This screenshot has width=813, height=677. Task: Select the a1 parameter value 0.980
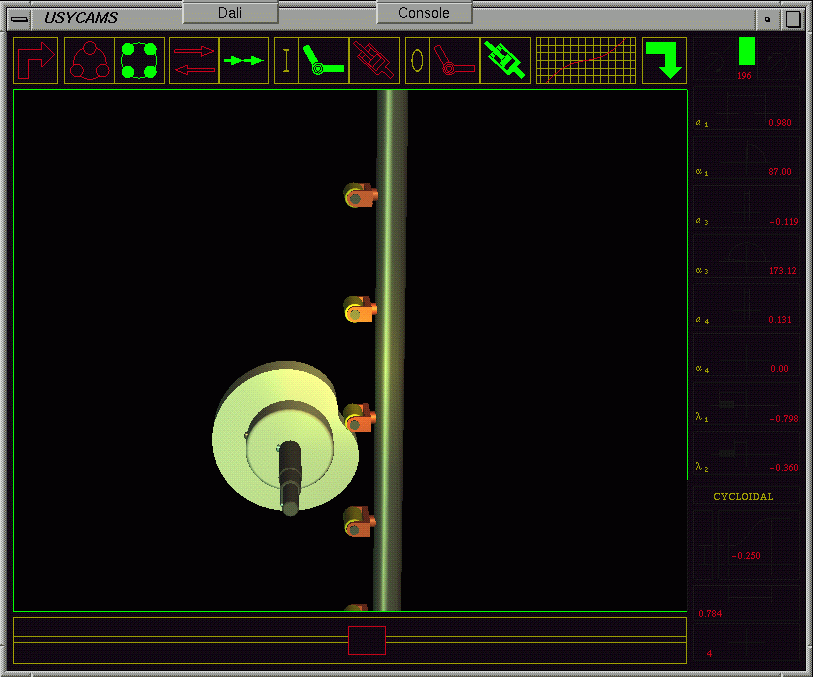click(779, 123)
